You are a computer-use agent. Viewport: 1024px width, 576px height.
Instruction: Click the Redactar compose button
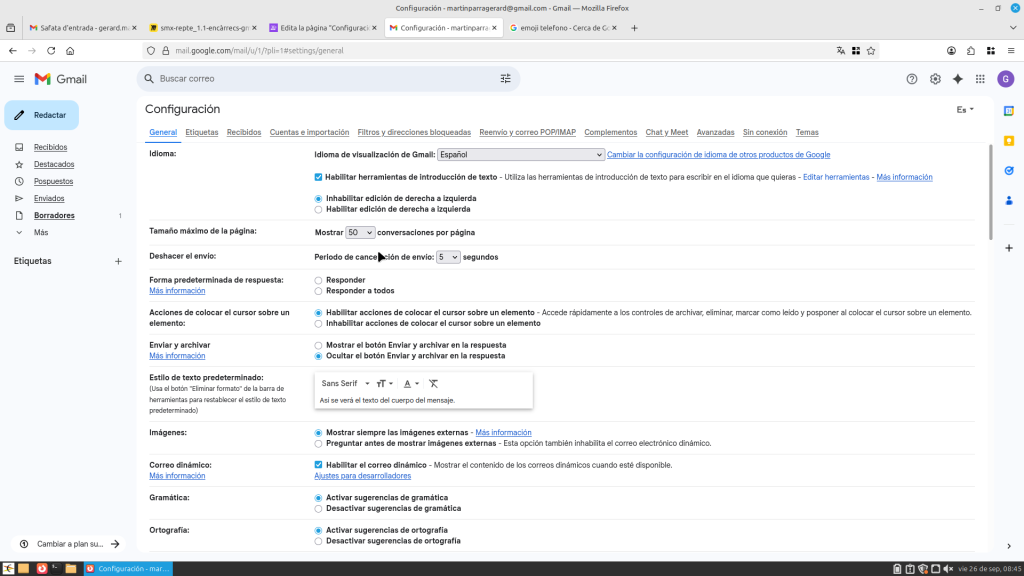coord(42,115)
